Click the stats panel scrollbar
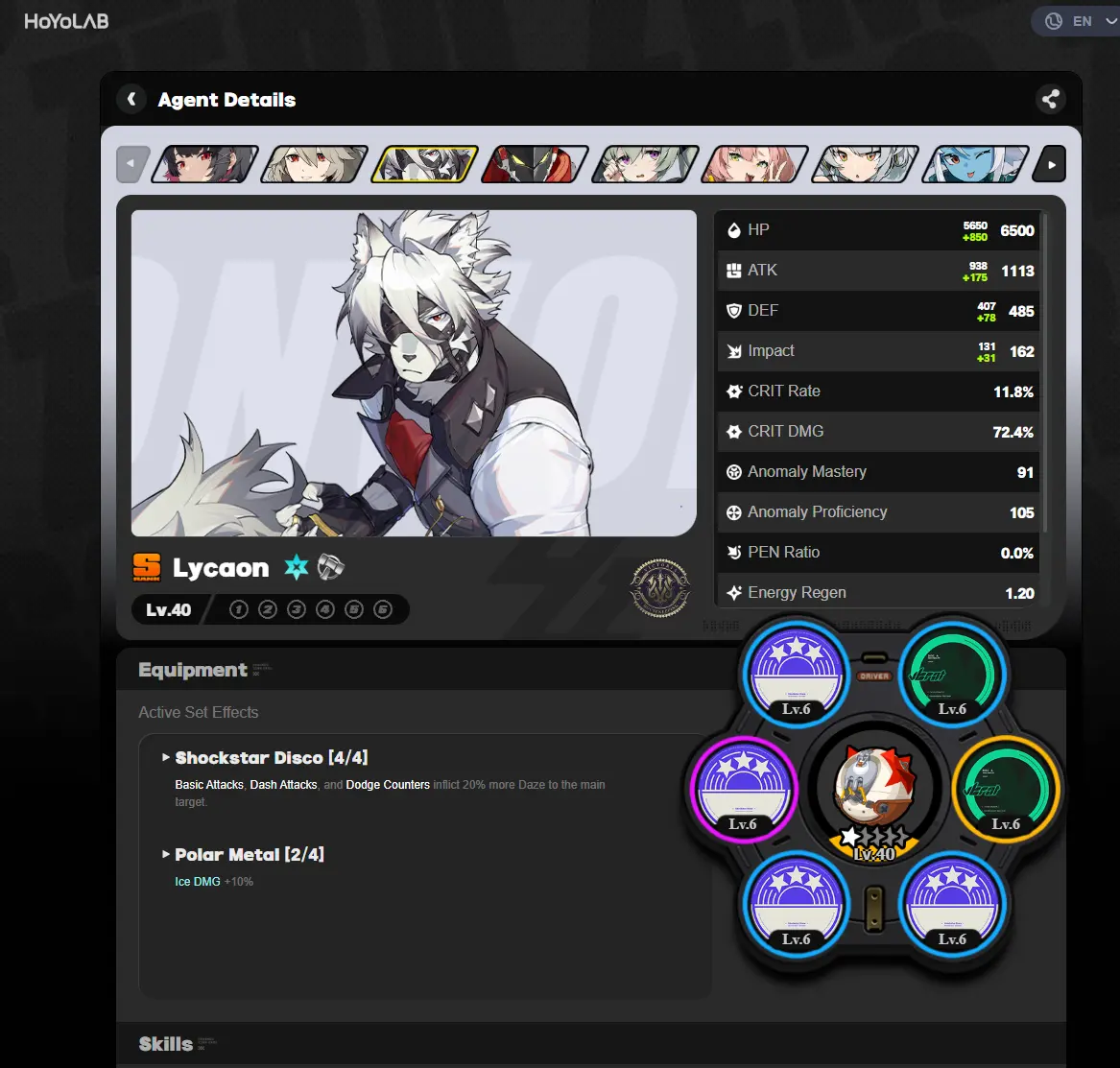The width and height of the screenshot is (1120, 1068). (1045, 372)
